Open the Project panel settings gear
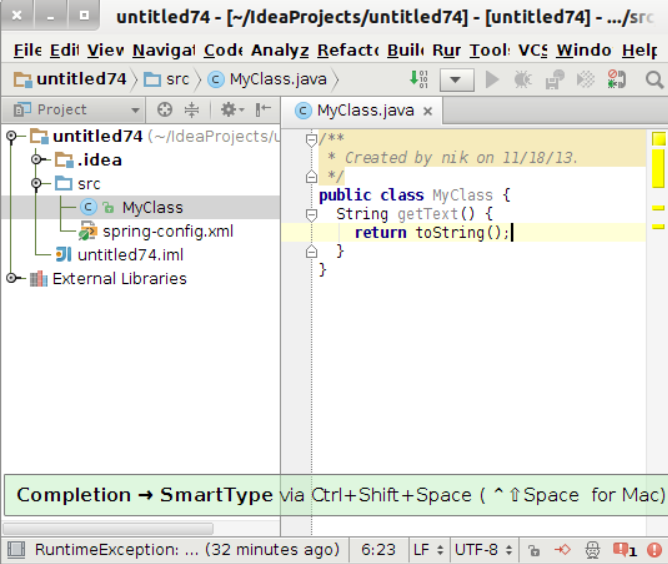 [x=232, y=110]
